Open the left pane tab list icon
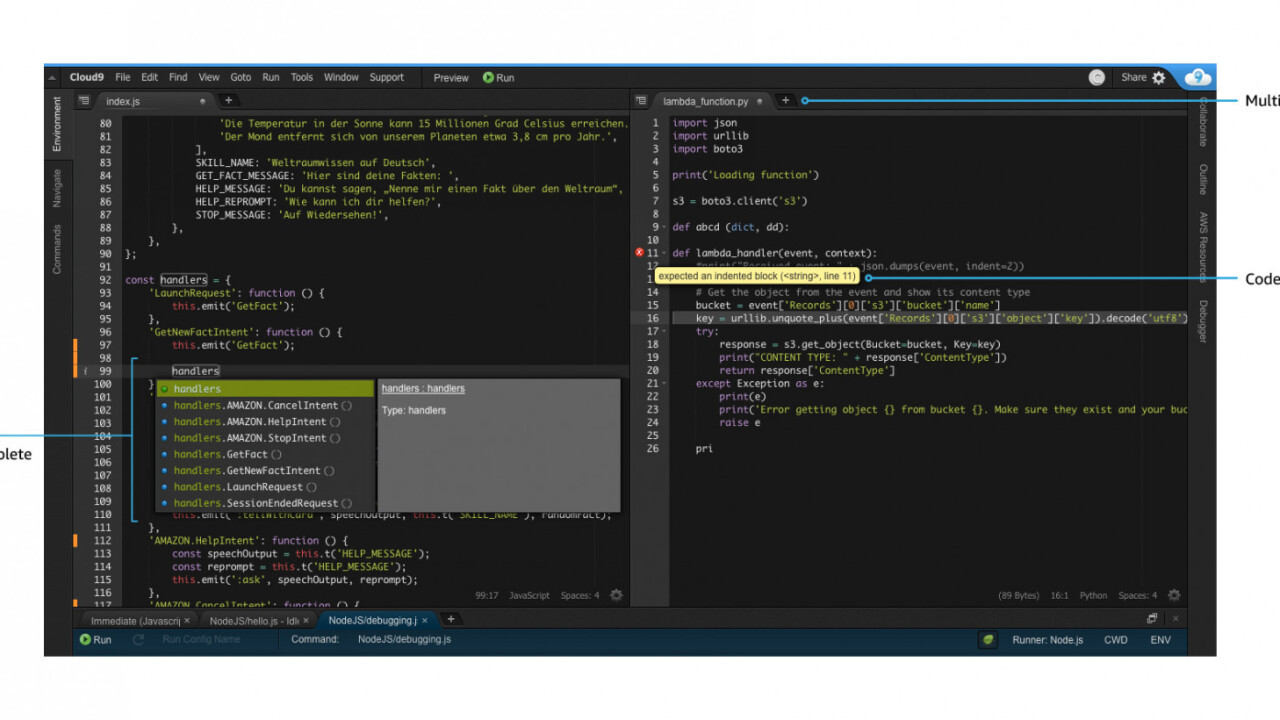 point(84,101)
